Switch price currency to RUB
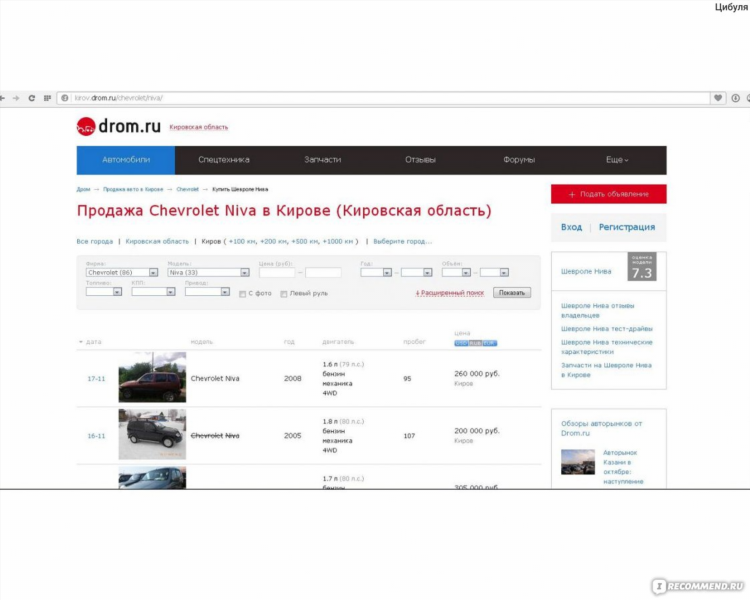 [475, 343]
